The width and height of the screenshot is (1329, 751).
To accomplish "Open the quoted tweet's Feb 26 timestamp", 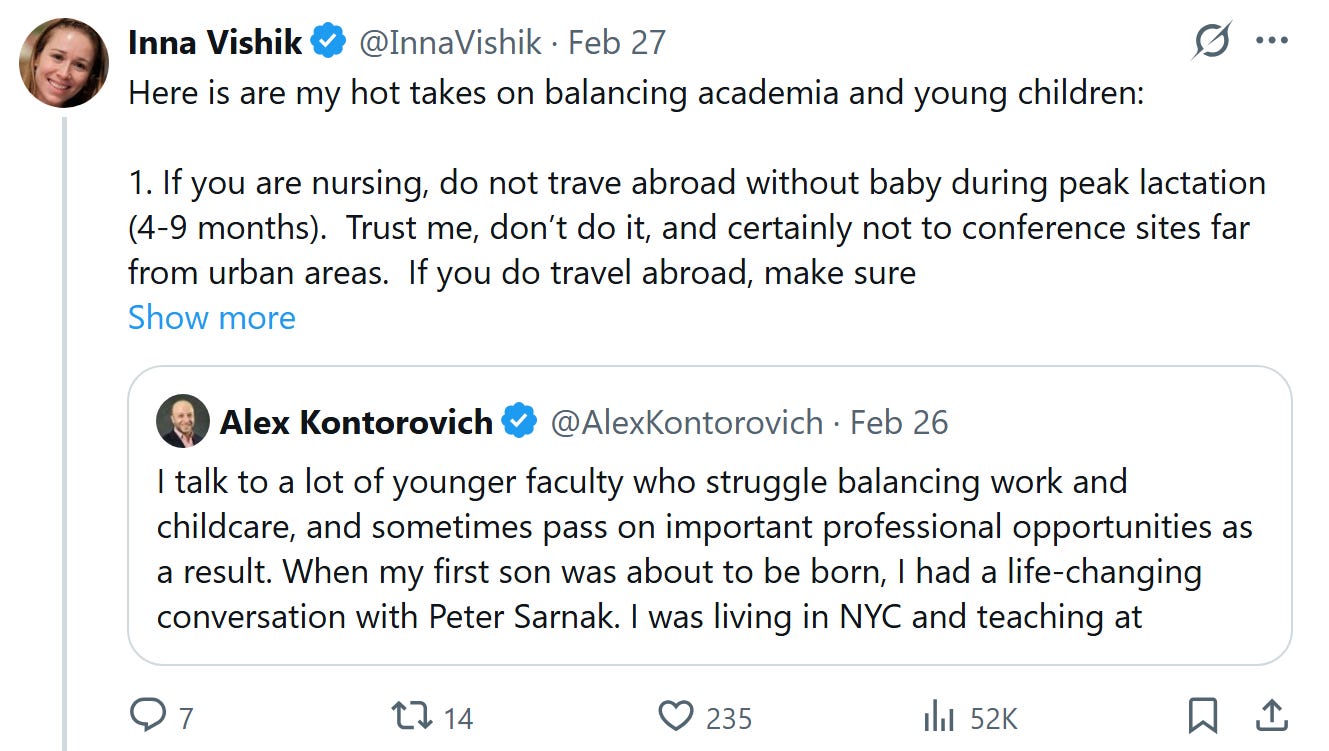I will (898, 422).
